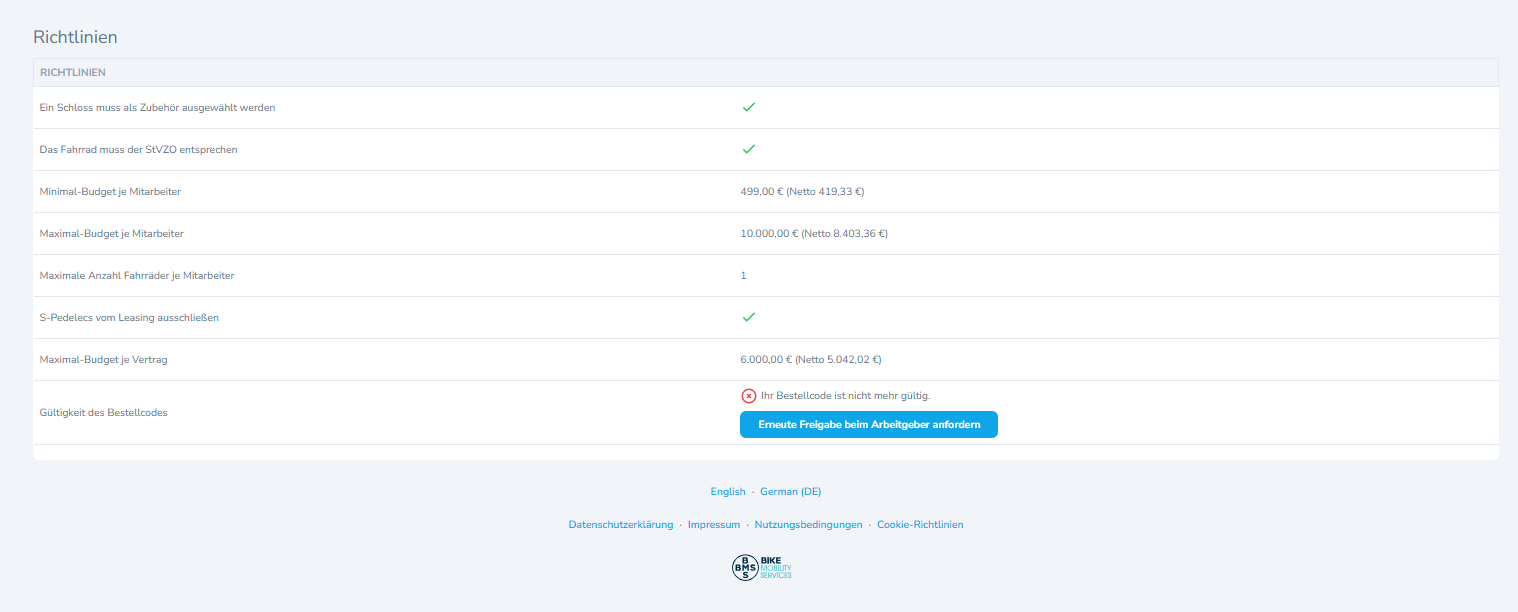The height and width of the screenshot is (612, 1518).
Task: Click the red X invalid order code icon
Action: 748,396
